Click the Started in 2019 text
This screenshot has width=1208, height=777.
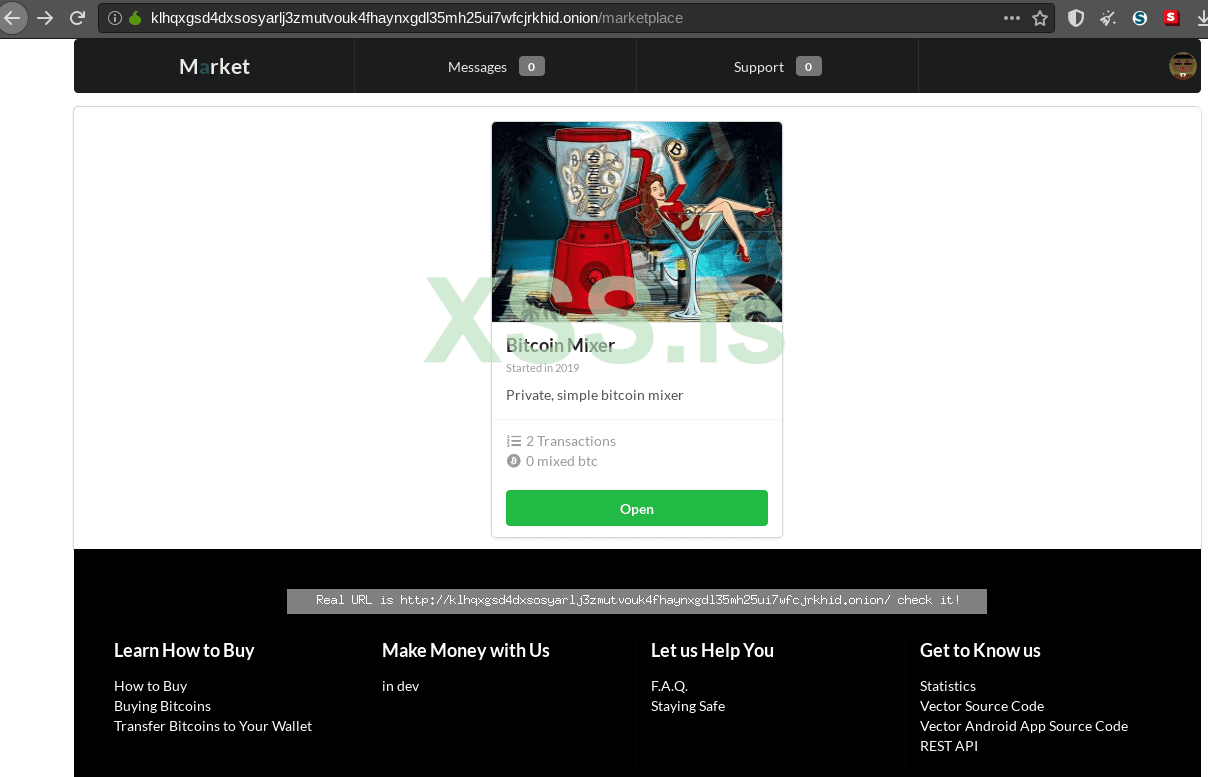tap(543, 368)
